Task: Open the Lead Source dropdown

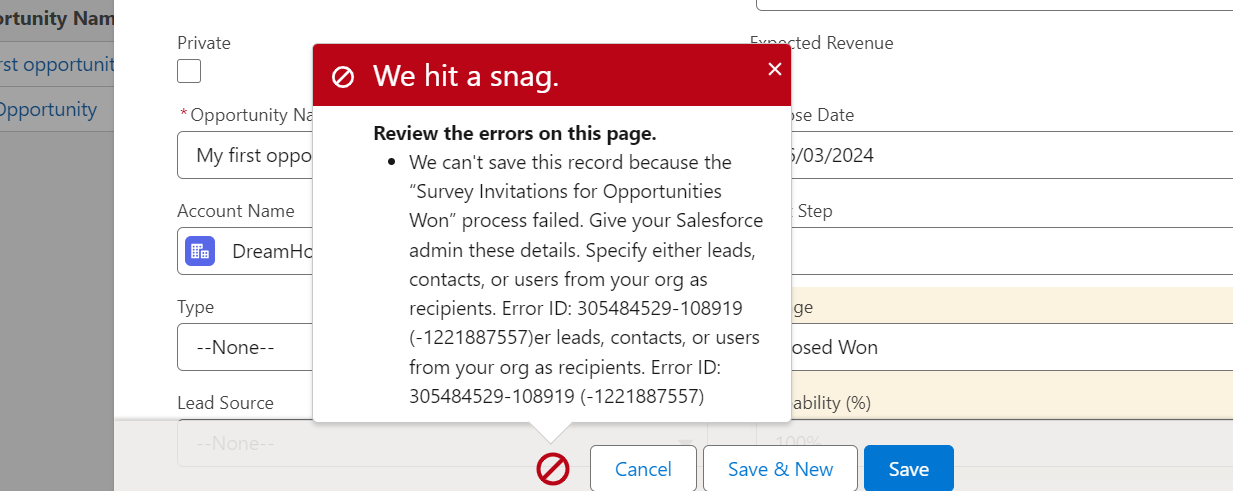Action: pyautogui.click(x=442, y=443)
